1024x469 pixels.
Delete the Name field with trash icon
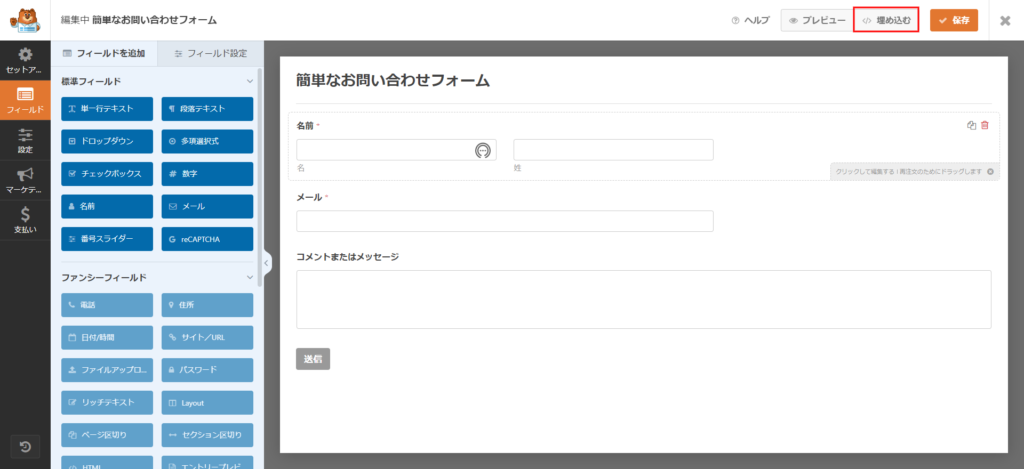click(985, 125)
